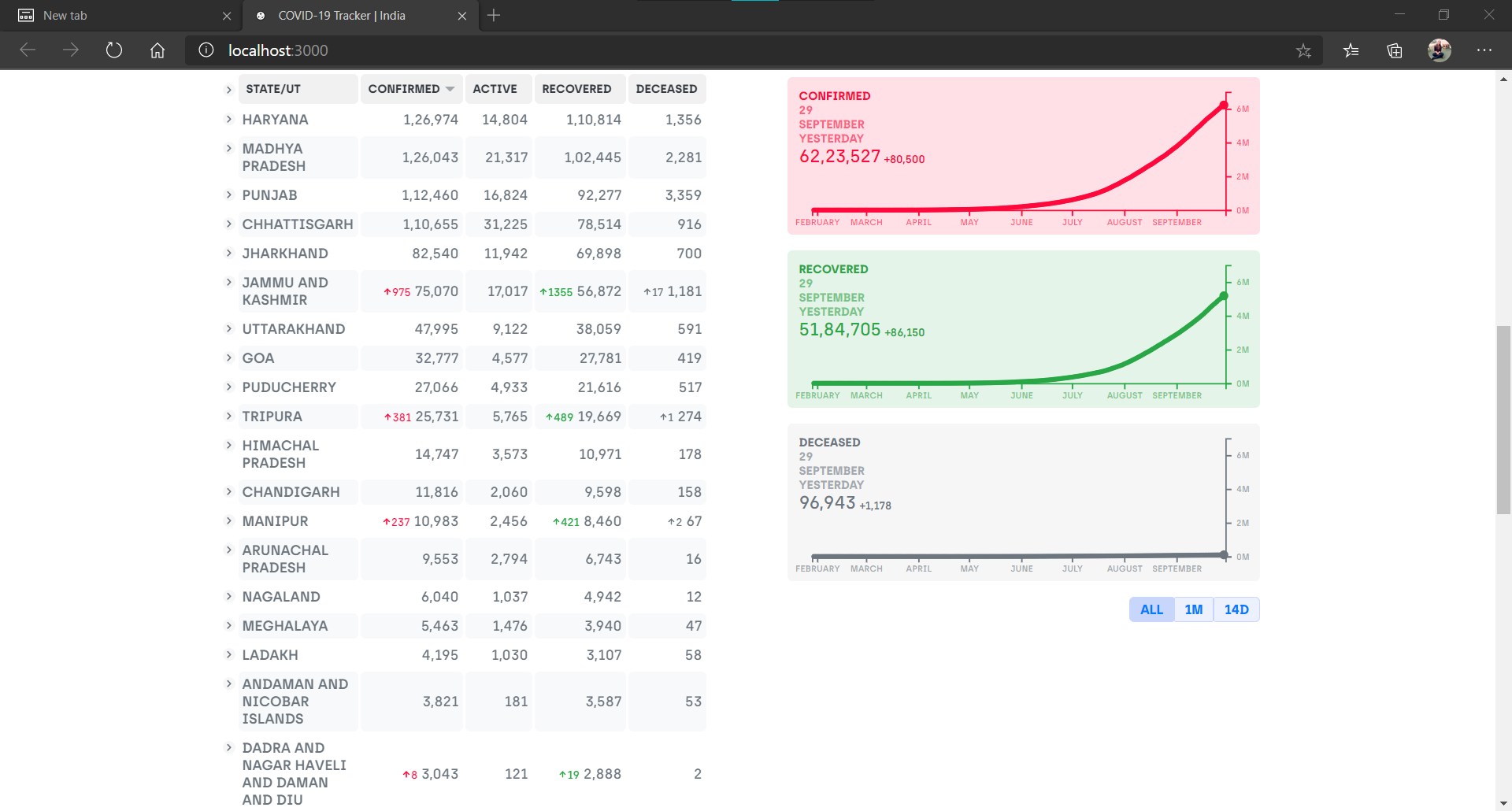This screenshot has height=811, width=1512.
Task: Show the 14D time range
Action: pos(1236,609)
